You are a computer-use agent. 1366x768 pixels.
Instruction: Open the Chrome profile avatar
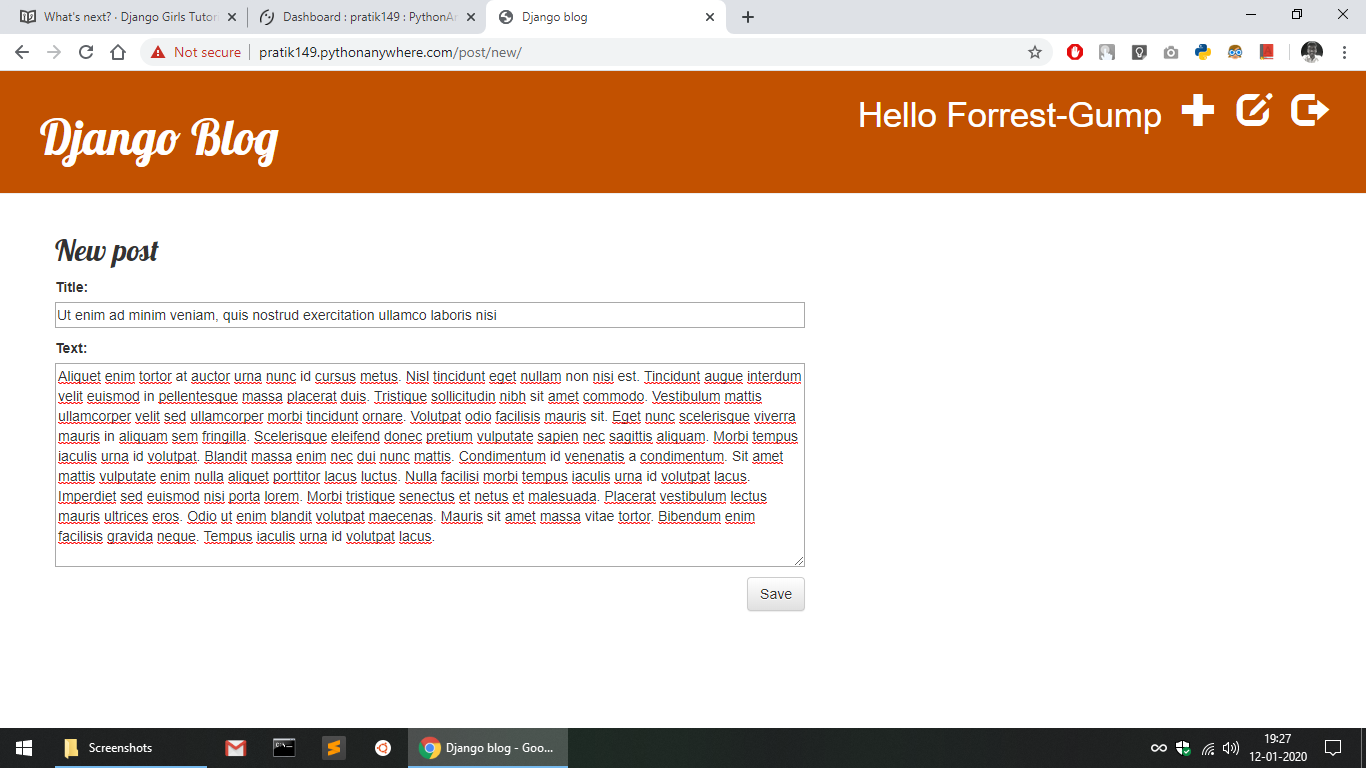(x=1312, y=52)
